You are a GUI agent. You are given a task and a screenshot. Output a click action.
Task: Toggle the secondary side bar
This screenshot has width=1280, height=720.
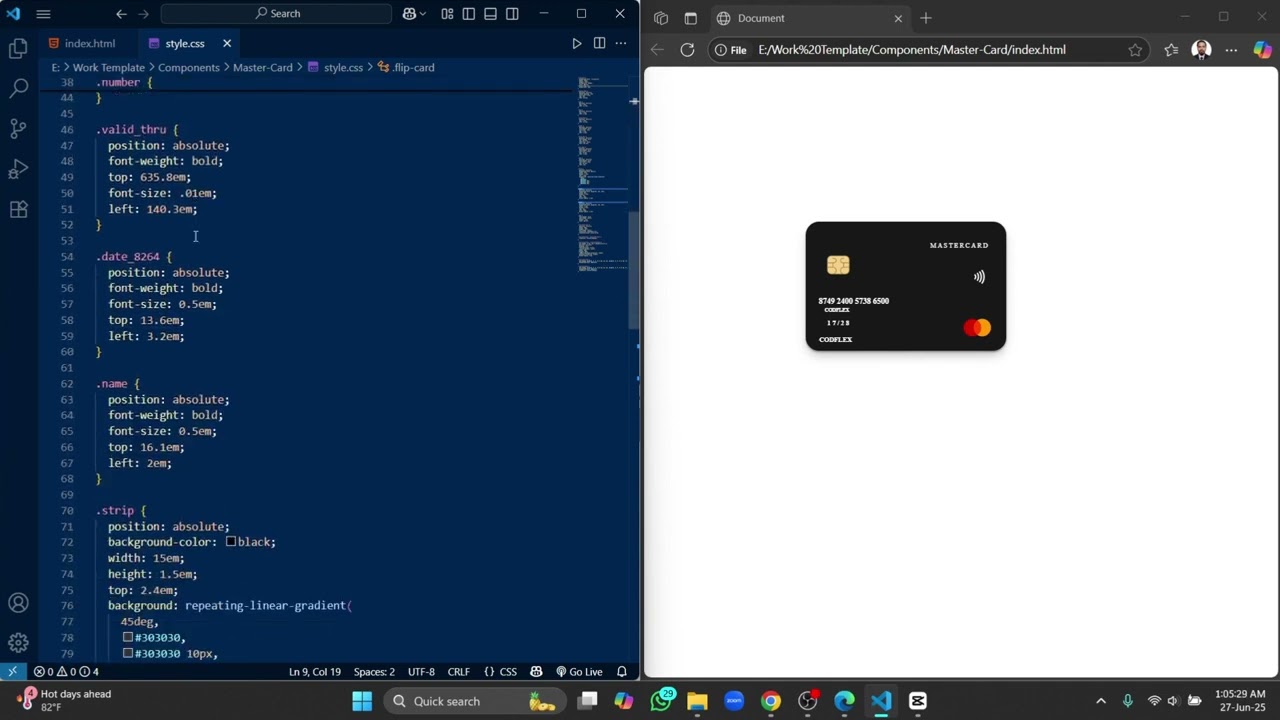pos(513,14)
